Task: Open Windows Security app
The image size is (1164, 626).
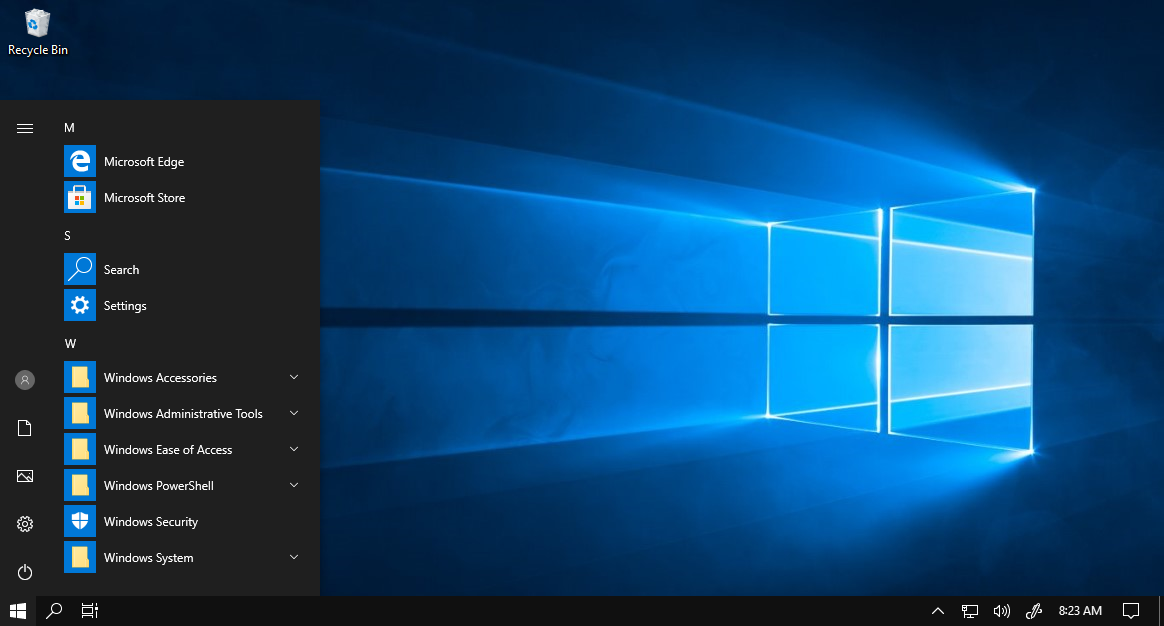Action: click(x=182, y=521)
